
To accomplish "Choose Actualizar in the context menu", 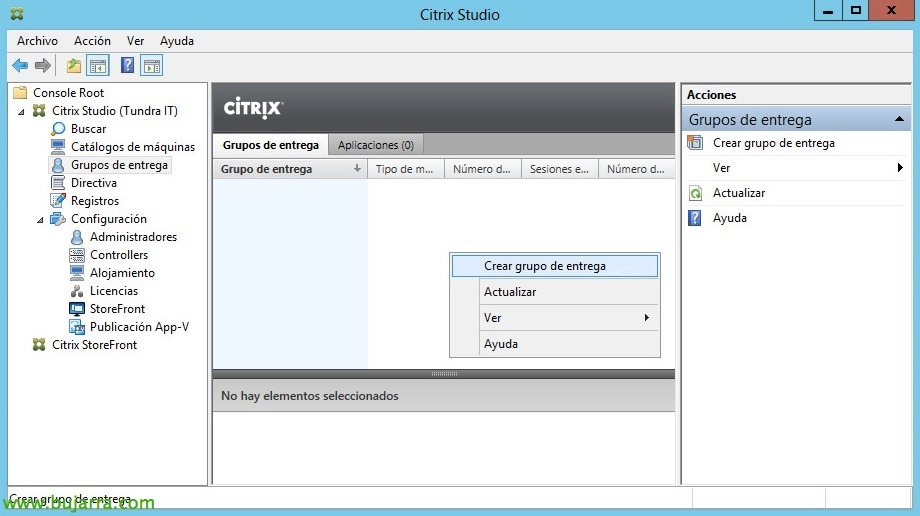I will (554, 292).
